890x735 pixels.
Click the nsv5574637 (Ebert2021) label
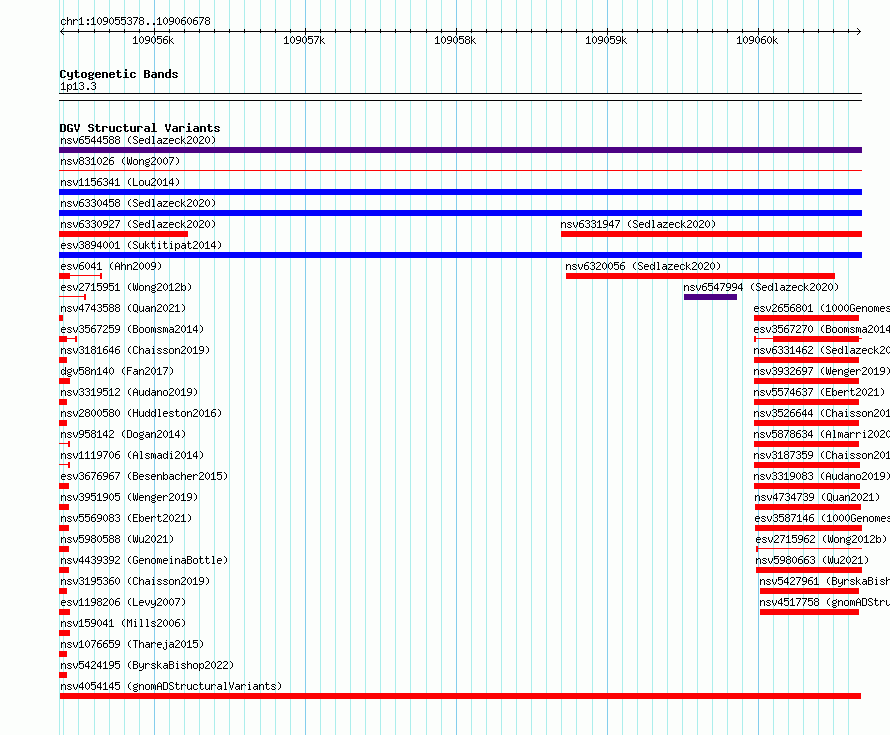(820, 392)
